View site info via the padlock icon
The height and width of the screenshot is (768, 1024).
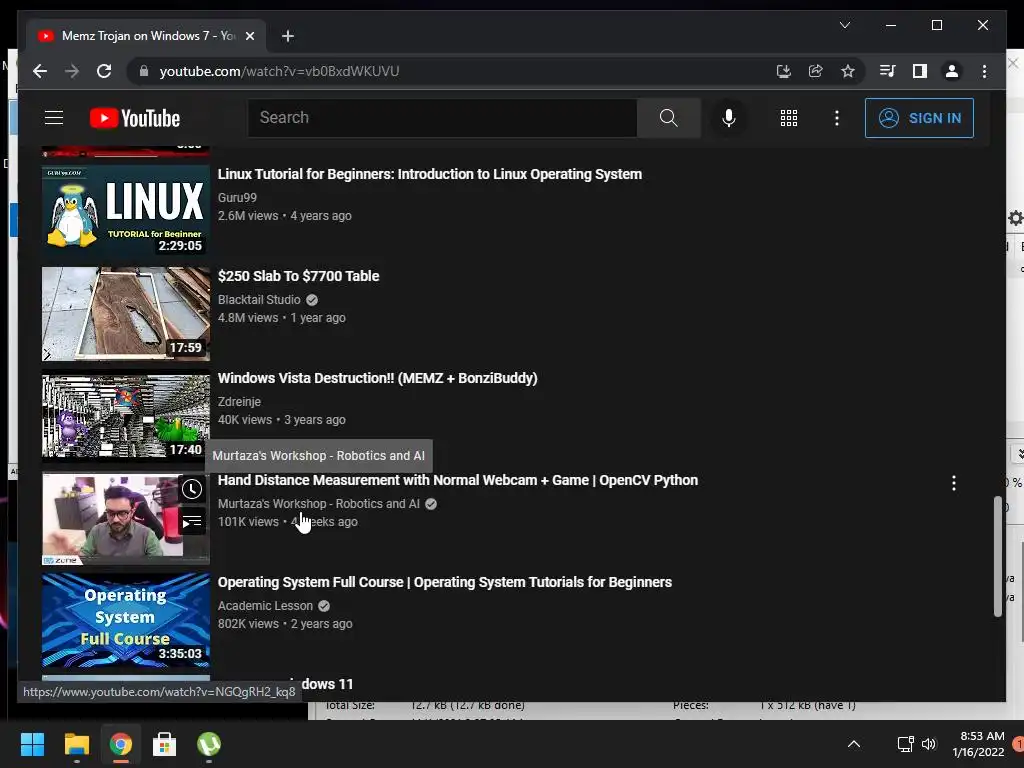(144, 71)
